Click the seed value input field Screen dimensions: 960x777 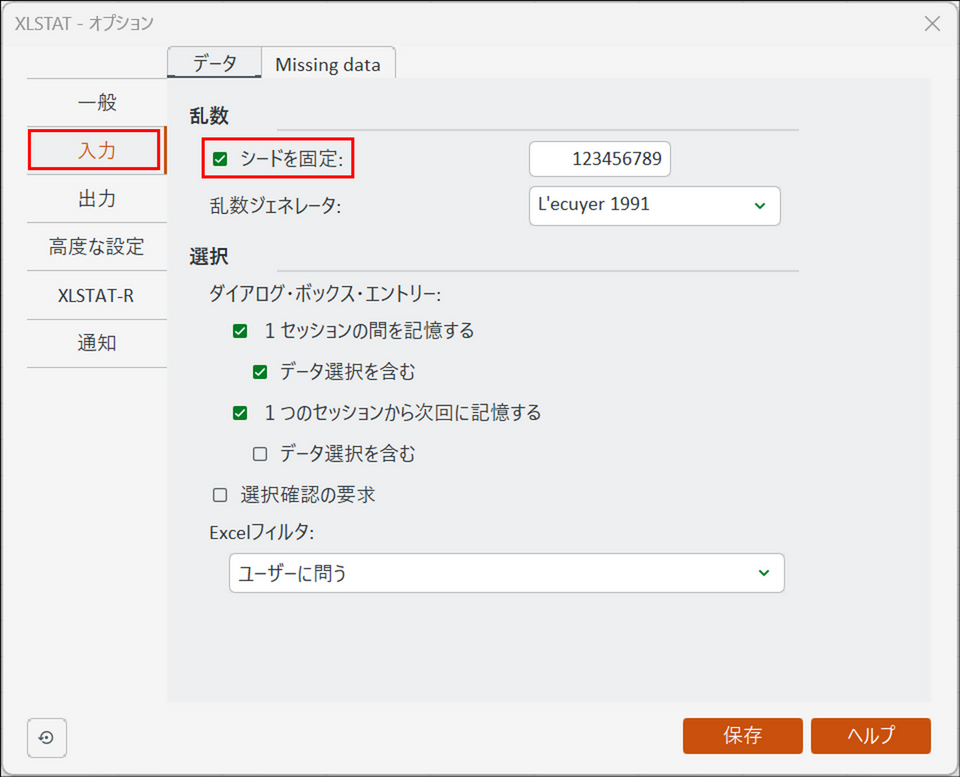[600, 159]
